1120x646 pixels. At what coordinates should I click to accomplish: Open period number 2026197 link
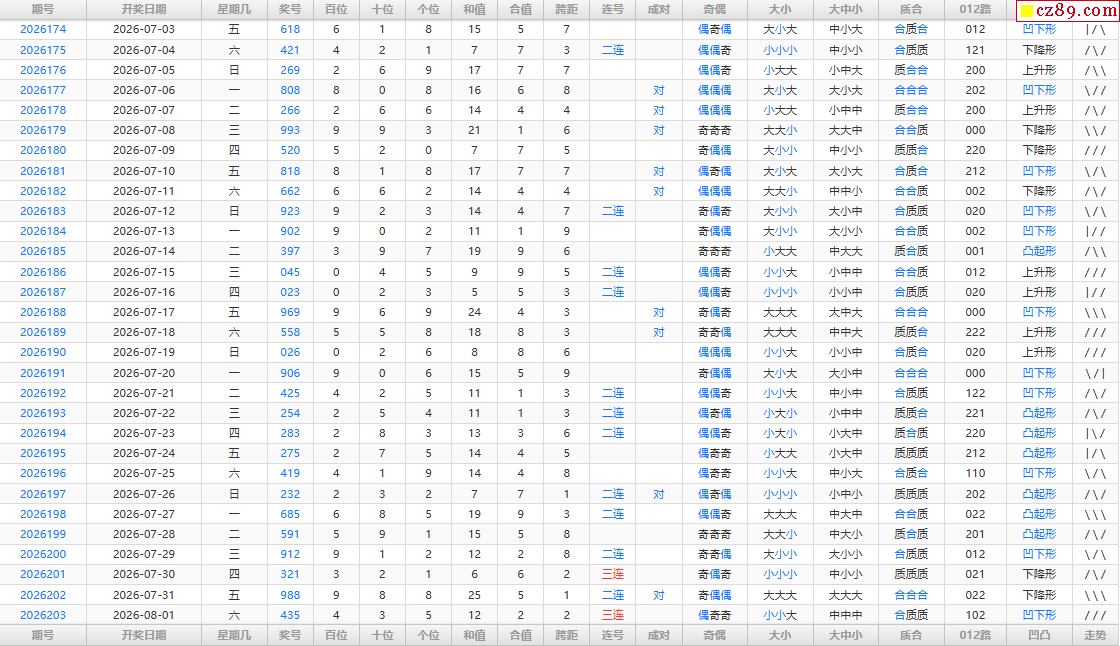43,494
